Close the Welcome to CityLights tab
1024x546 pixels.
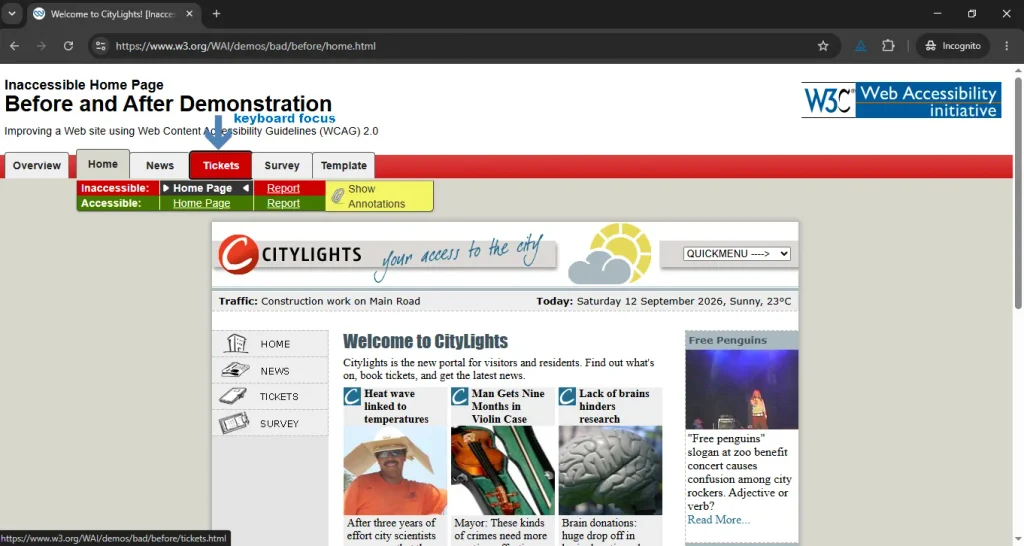(189, 14)
